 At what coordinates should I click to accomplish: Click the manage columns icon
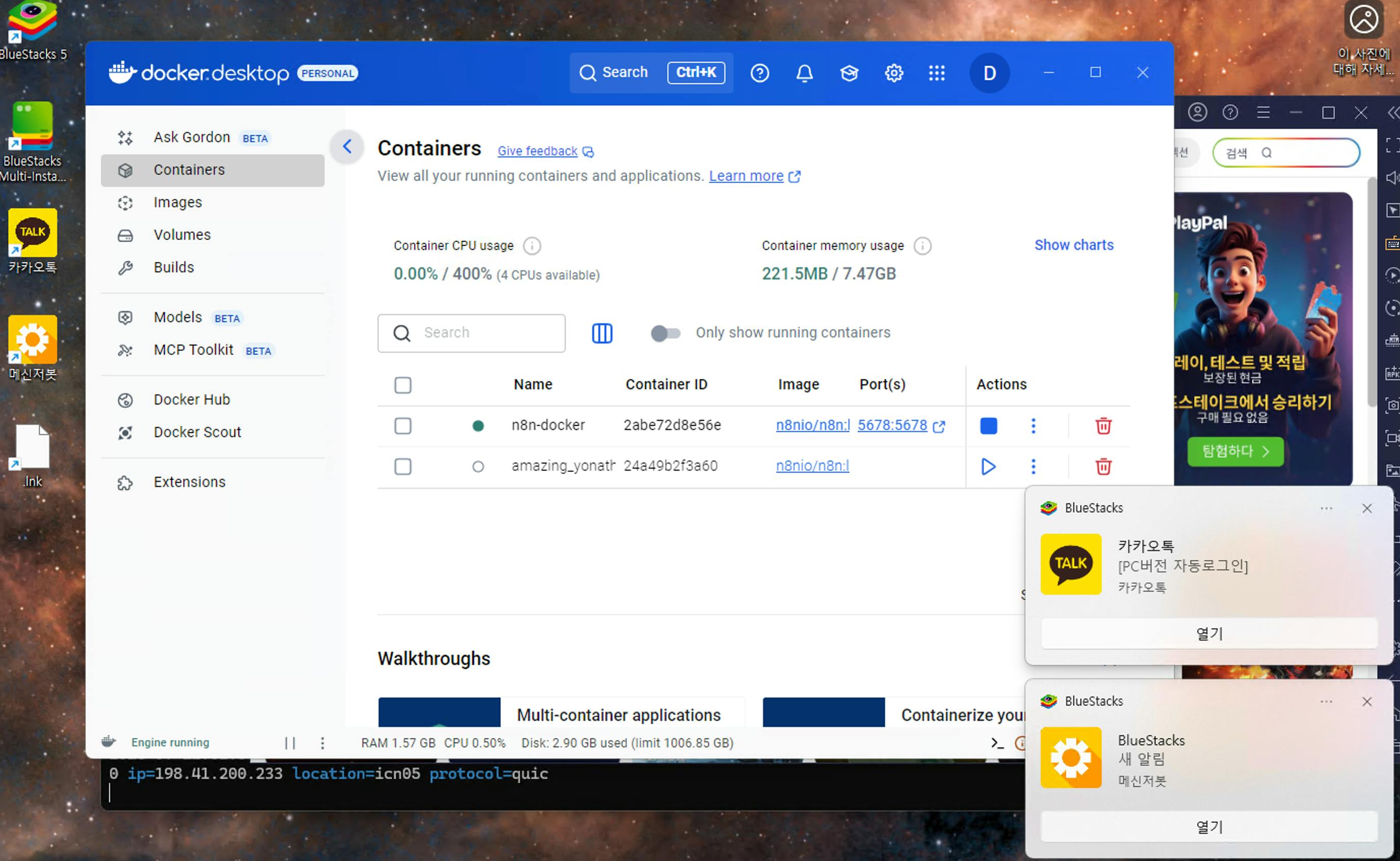[x=601, y=333]
